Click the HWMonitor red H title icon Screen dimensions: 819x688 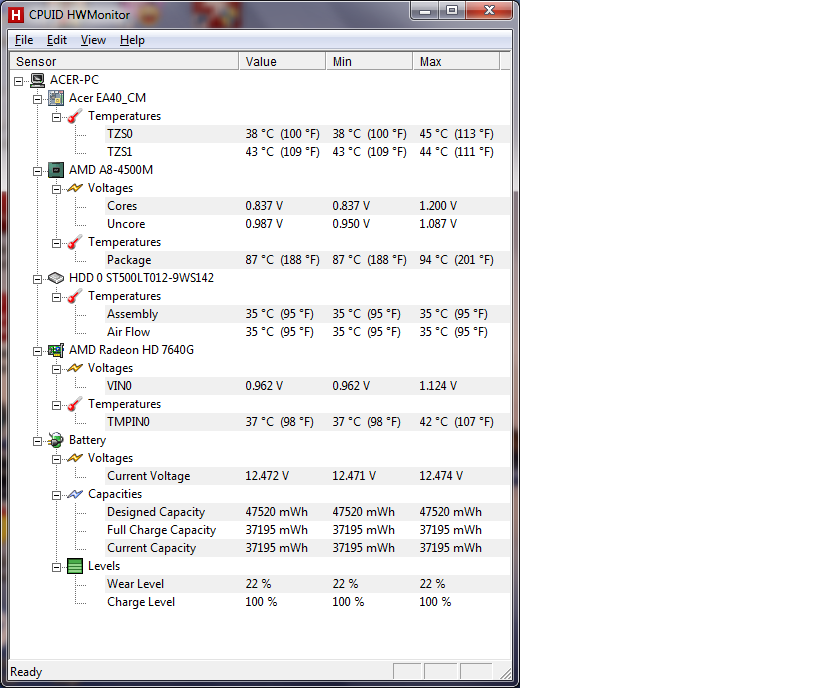[x=16, y=15]
